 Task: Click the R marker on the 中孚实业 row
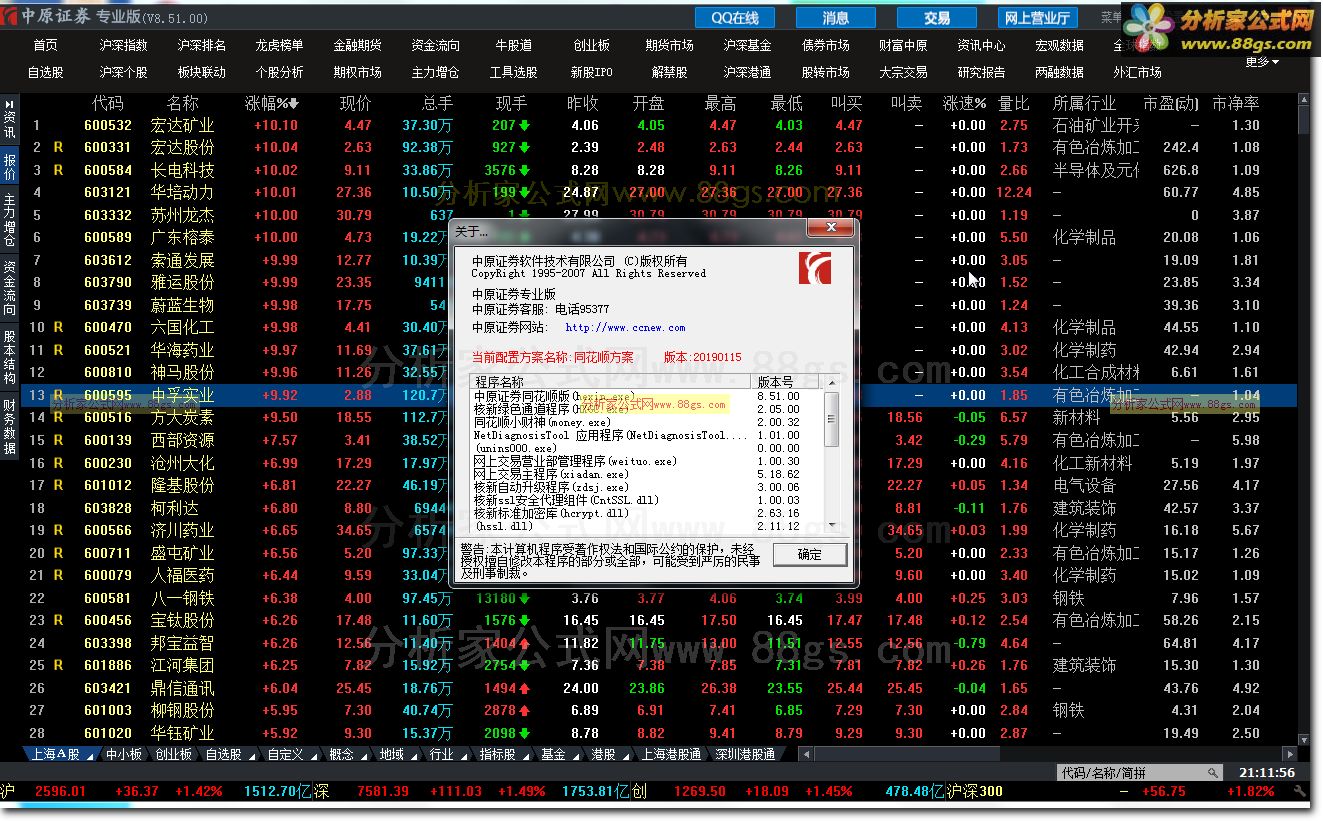[58, 395]
